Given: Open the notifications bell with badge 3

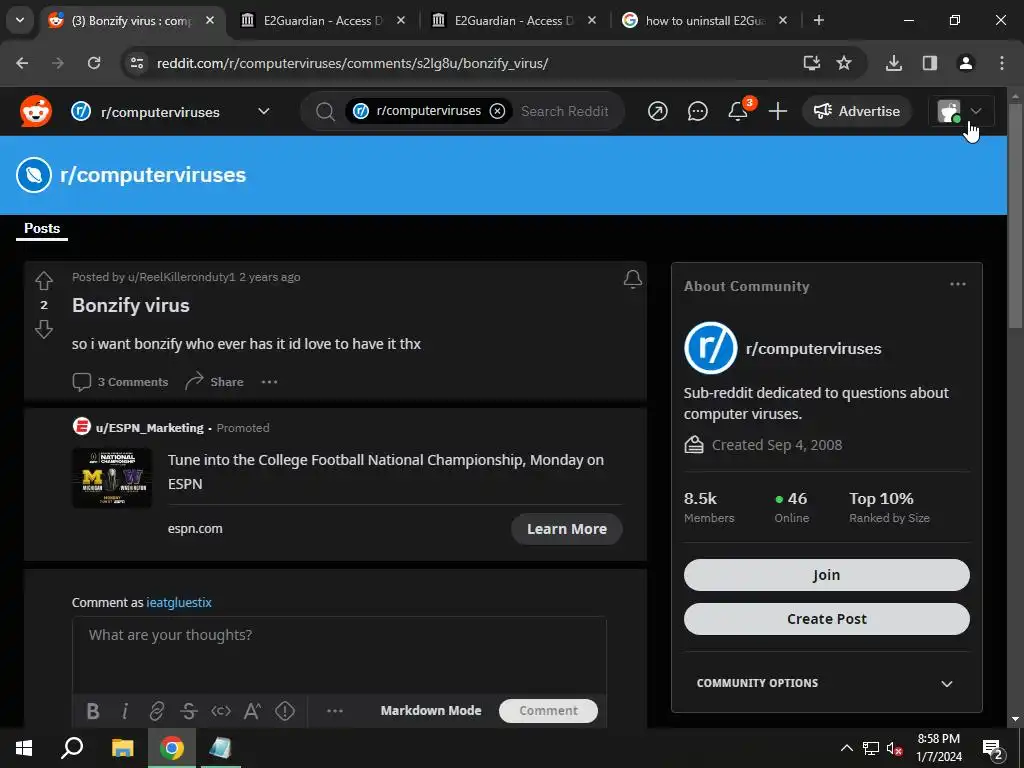Looking at the screenshot, I should tap(738, 111).
